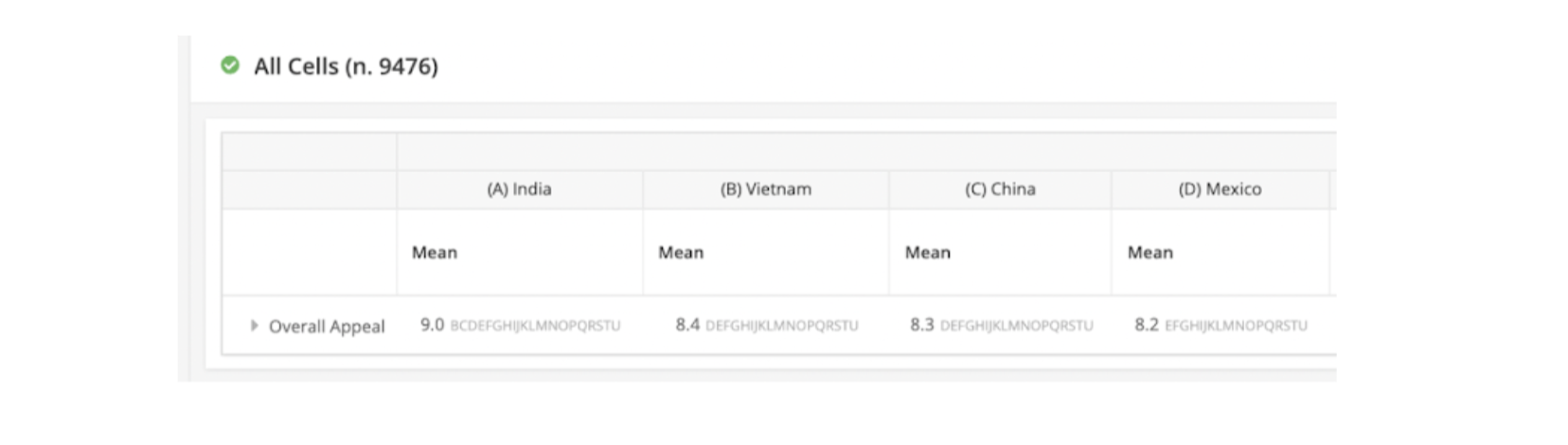Click the (C) China column header
The width and height of the screenshot is (1568, 445).
[1000, 189]
